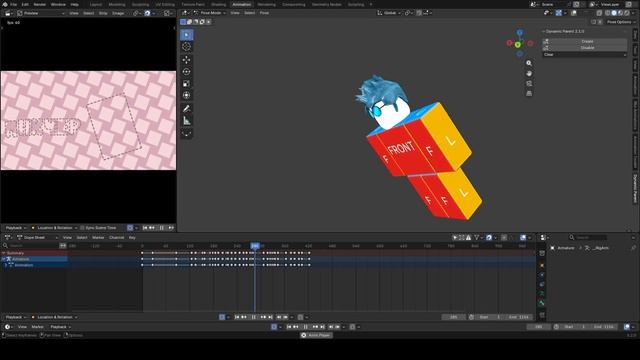Open the Location & Rotation keying set in dope sheet footer
The image size is (640, 360).
point(54,317)
